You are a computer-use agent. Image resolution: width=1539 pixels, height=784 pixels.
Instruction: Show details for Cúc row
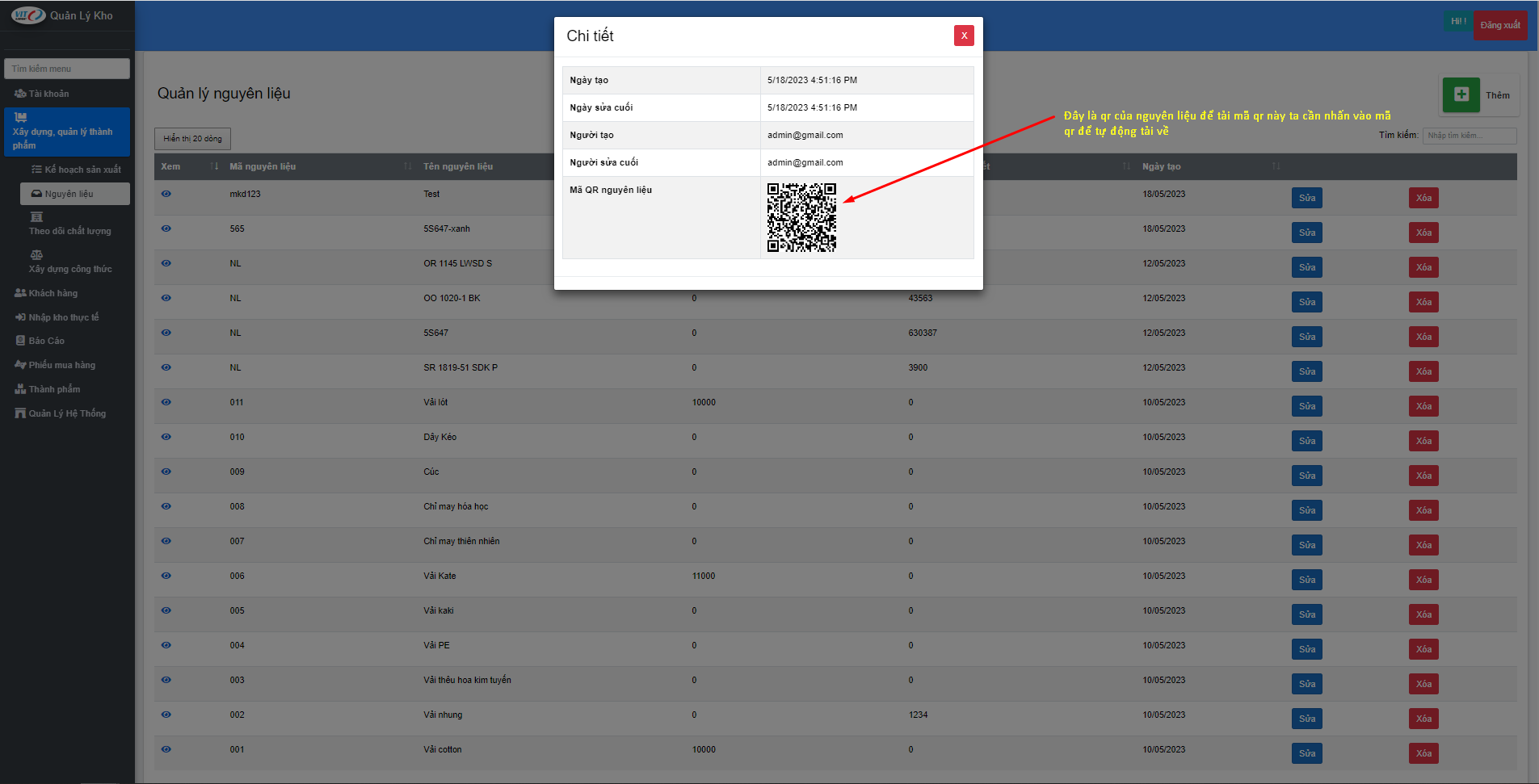pyautogui.click(x=166, y=472)
